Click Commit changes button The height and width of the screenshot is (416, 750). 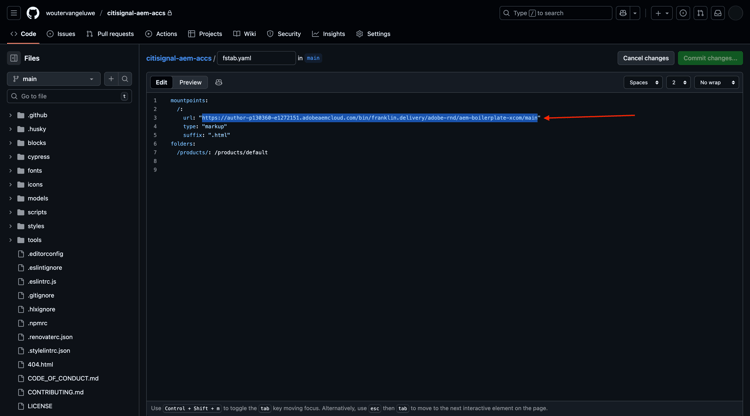click(x=710, y=58)
